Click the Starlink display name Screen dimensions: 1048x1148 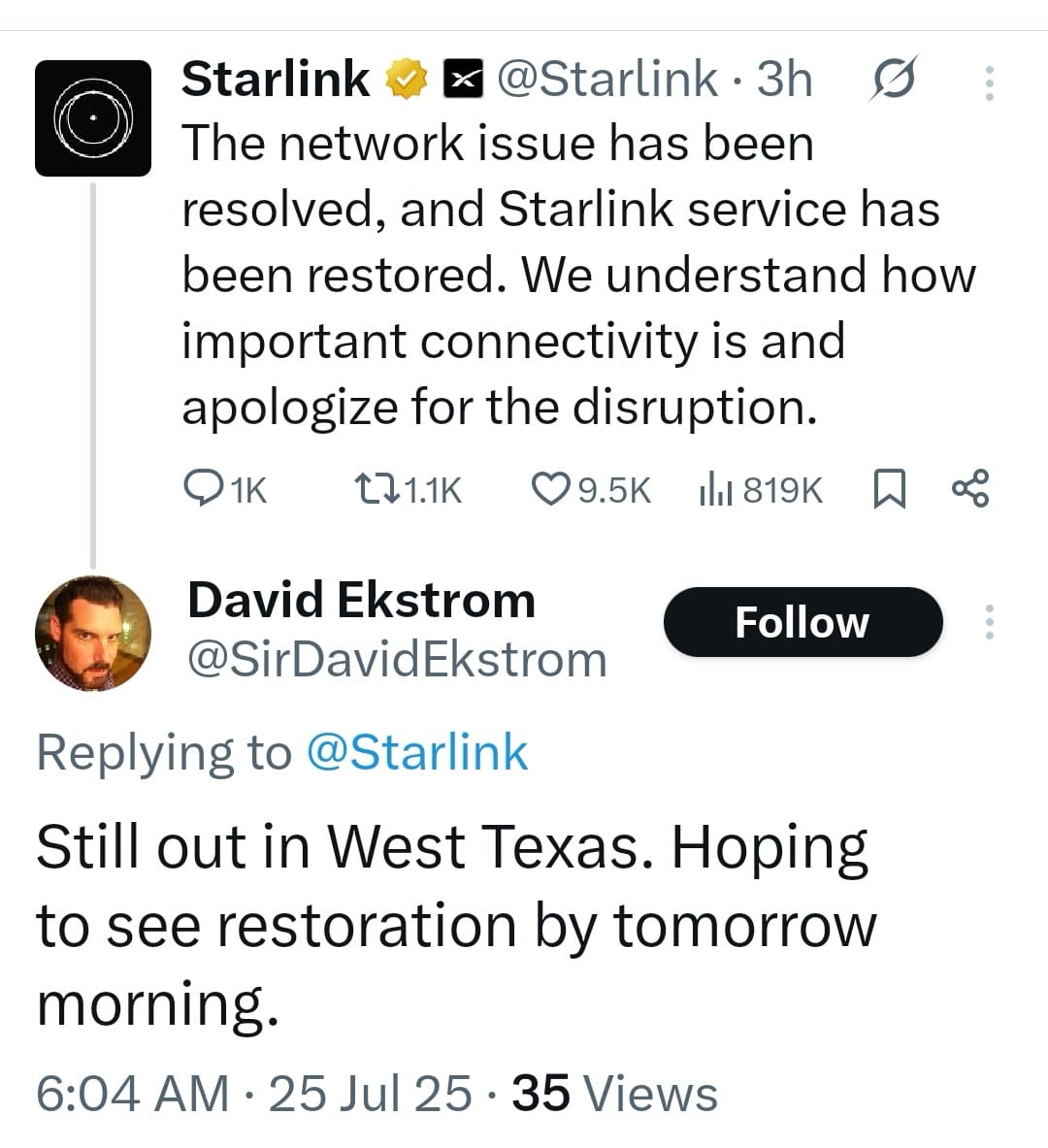pyautogui.click(x=276, y=80)
